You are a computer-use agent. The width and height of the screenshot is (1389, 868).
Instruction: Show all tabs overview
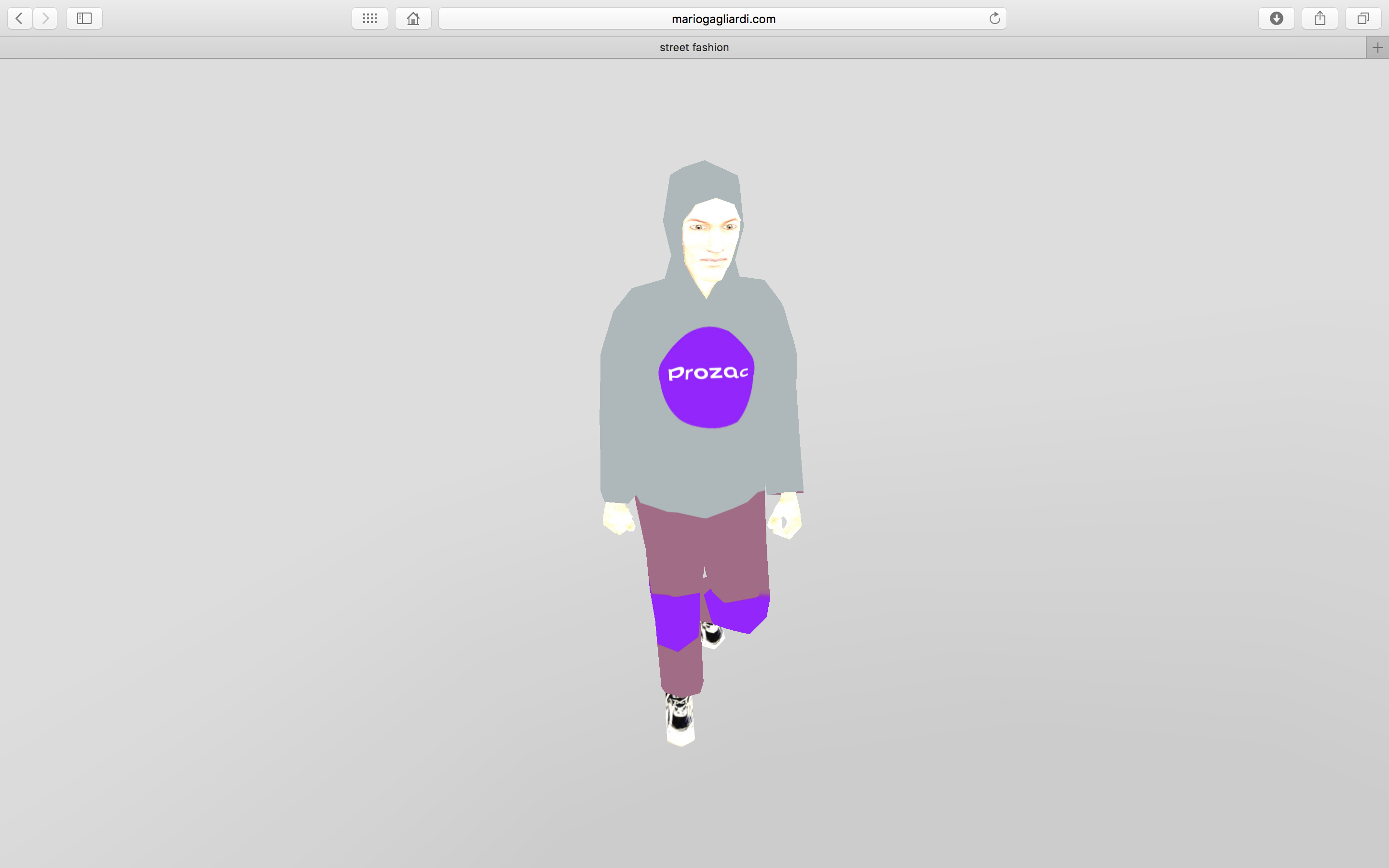[1363, 18]
